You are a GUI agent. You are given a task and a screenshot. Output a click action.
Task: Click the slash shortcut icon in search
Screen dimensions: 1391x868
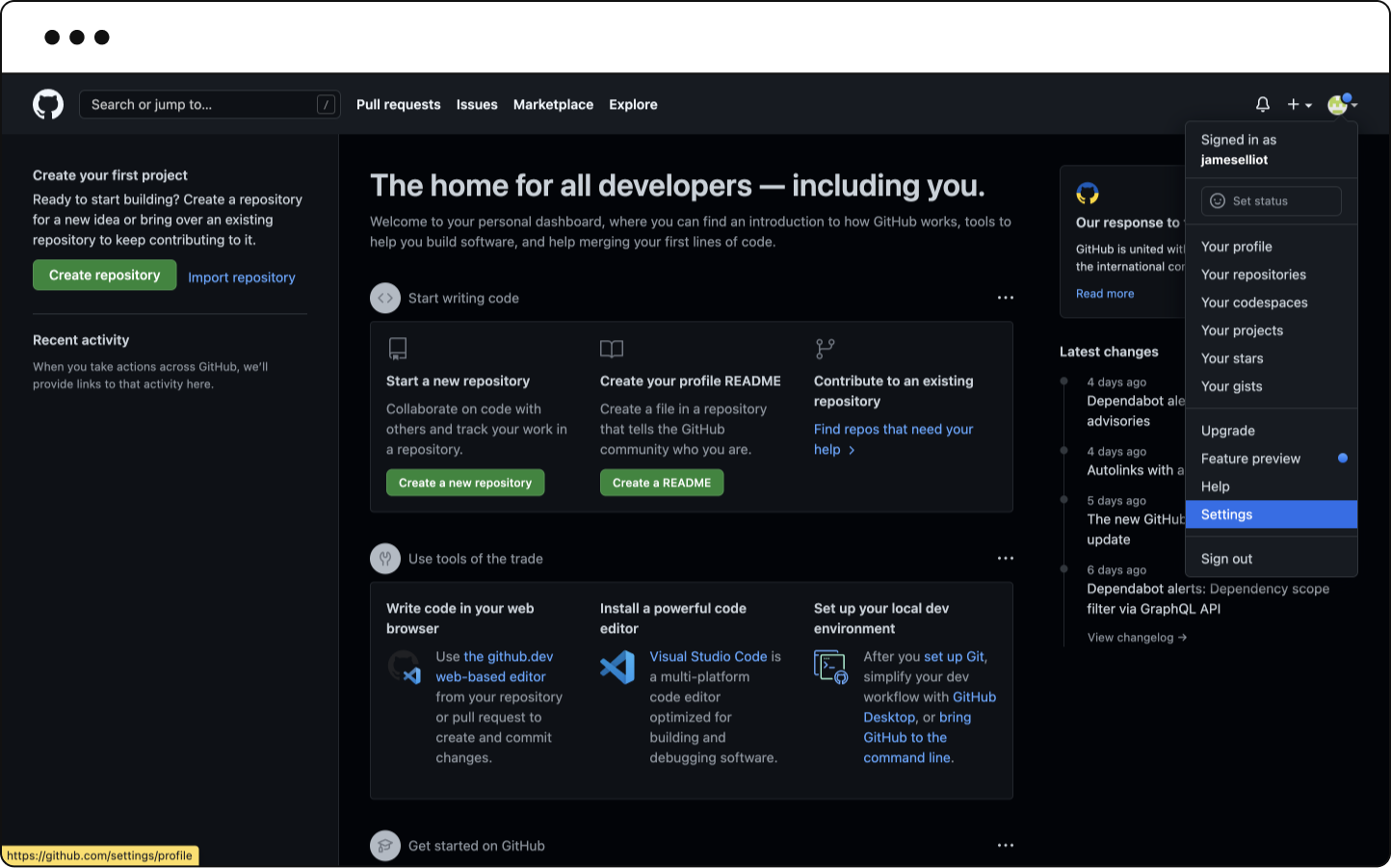tap(327, 104)
